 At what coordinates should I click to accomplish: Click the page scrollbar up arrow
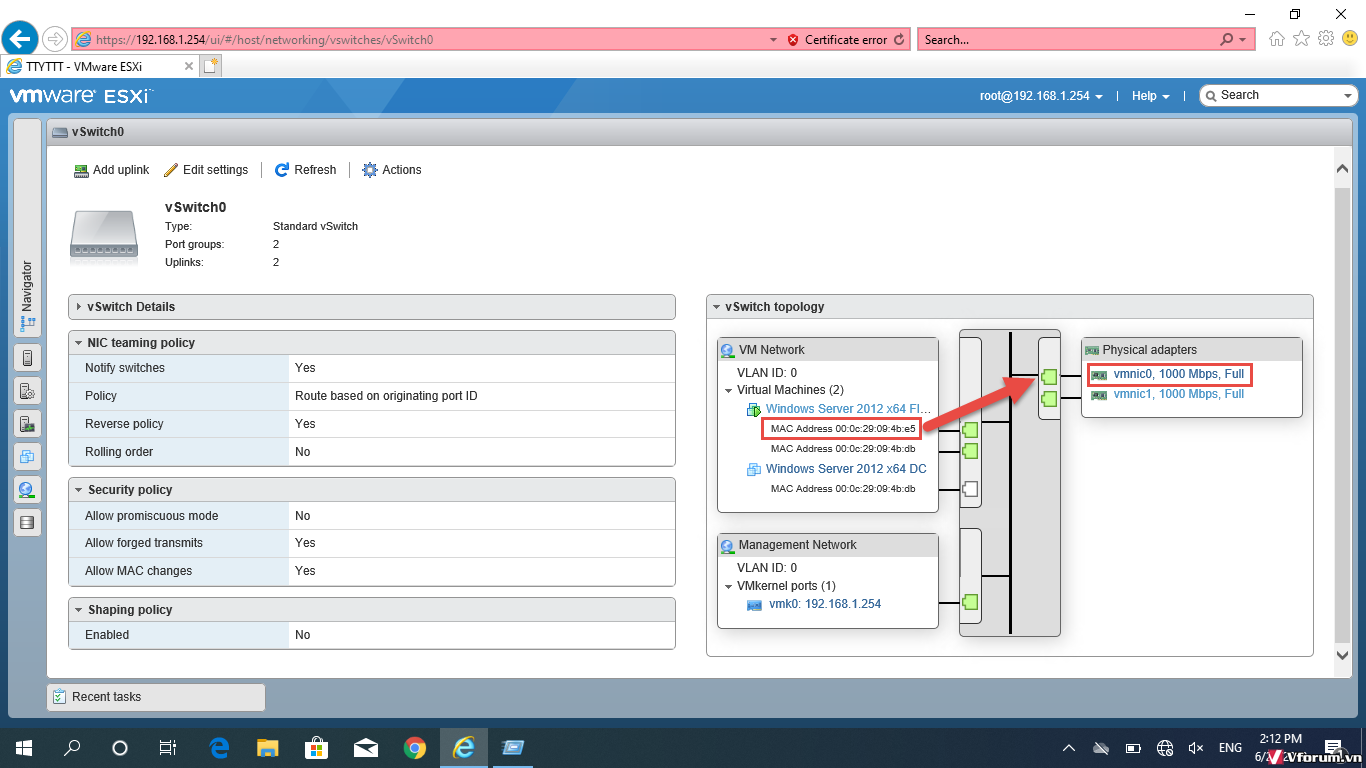[1343, 169]
